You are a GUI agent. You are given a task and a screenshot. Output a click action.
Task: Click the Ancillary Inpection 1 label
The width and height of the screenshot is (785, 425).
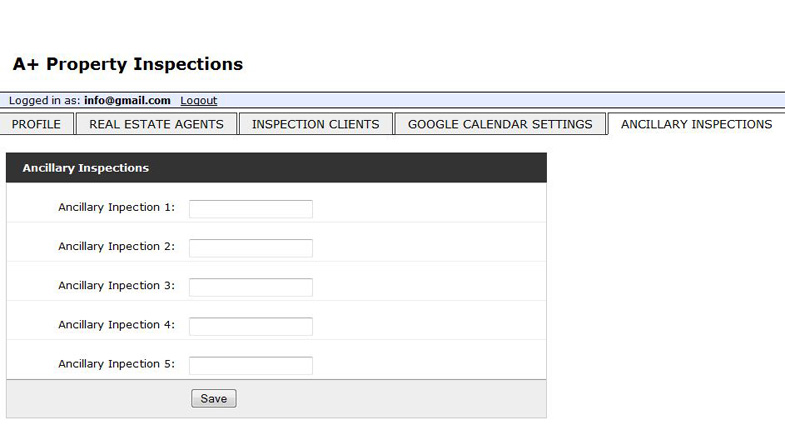[x=117, y=208]
